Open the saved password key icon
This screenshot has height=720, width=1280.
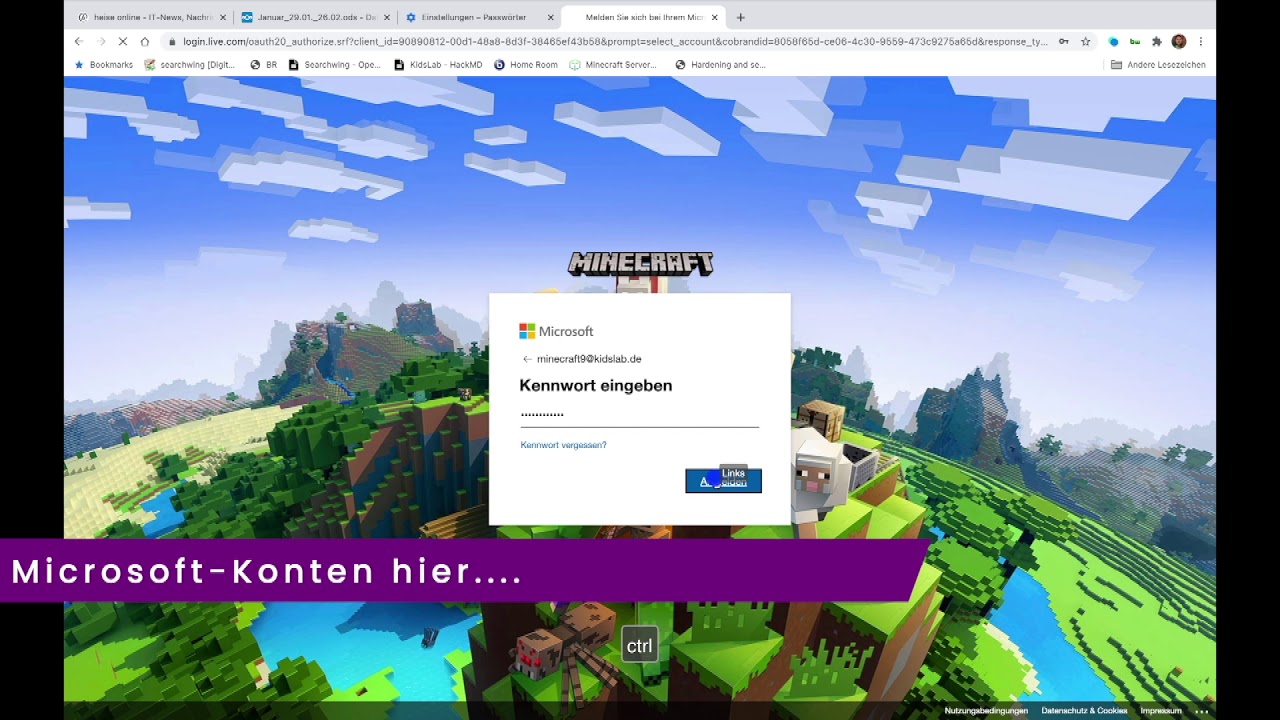1063,42
